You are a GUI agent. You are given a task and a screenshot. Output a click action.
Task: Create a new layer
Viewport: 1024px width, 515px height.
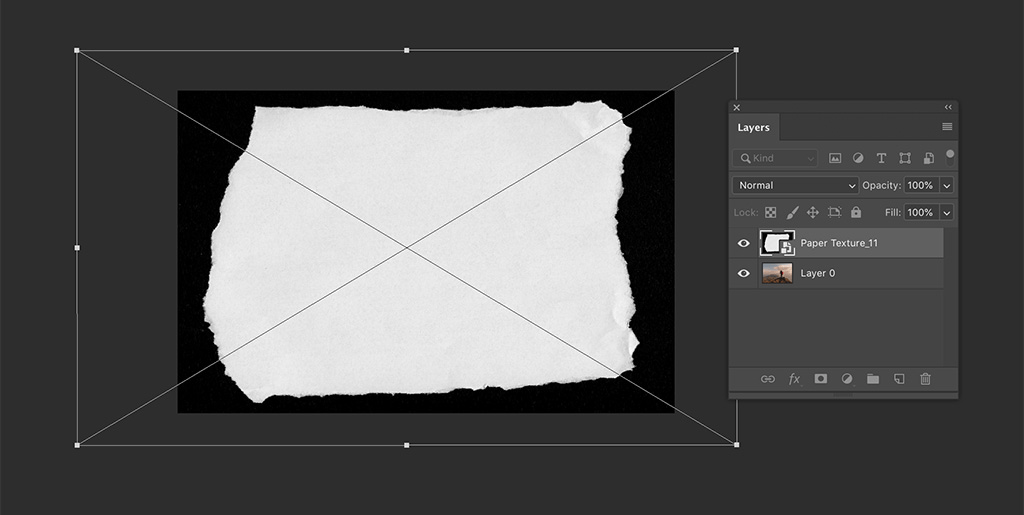coord(899,379)
